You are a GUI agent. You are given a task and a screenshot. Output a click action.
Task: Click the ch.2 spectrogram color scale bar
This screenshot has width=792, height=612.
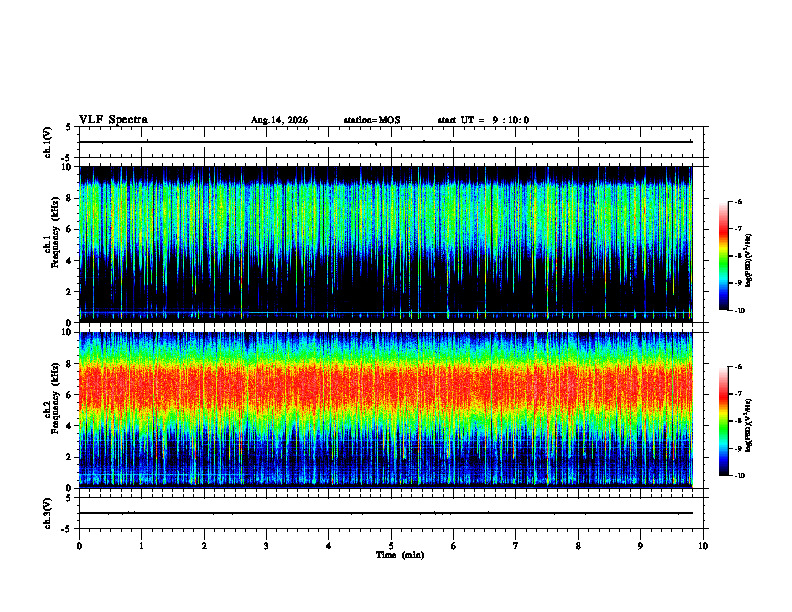[x=724, y=421]
